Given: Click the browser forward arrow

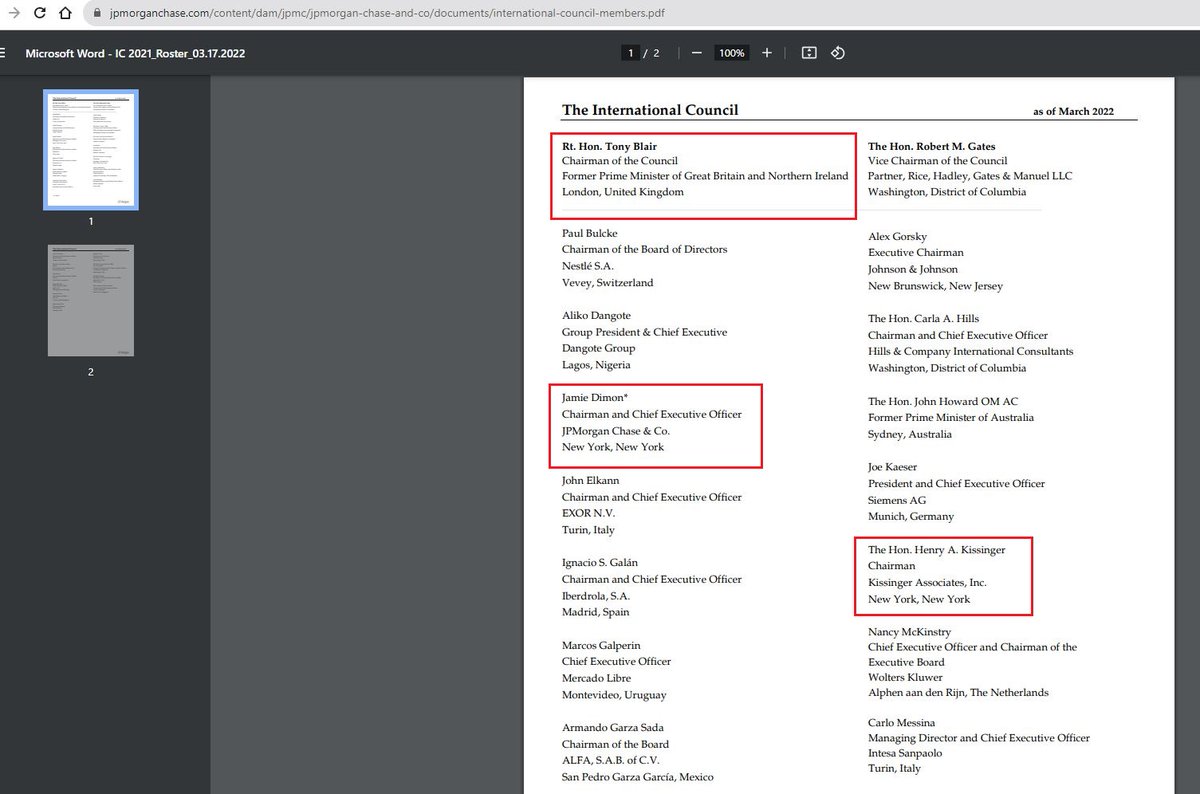Looking at the screenshot, I should coord(12,14).
